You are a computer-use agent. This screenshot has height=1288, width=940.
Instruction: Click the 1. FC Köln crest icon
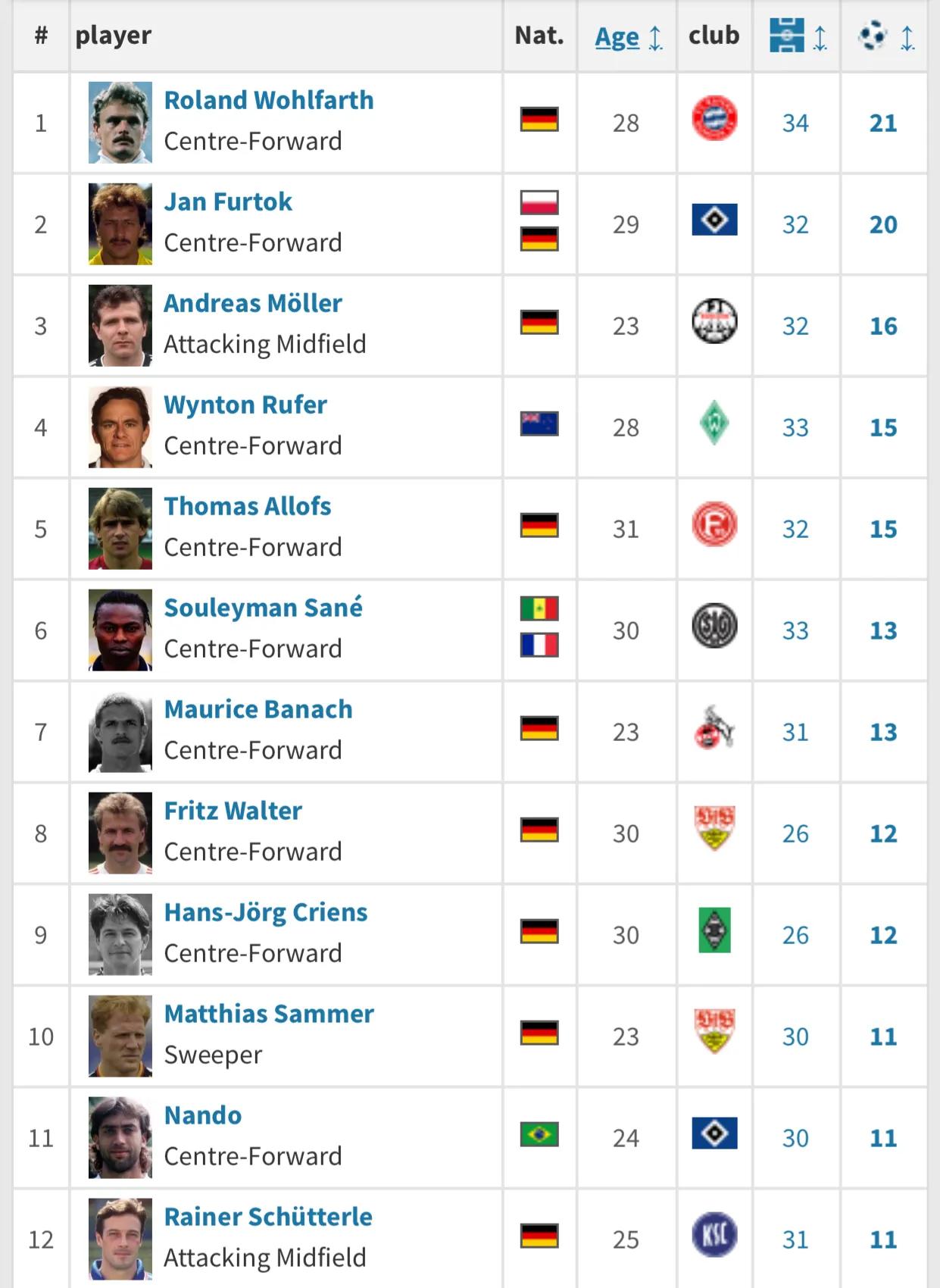[x=714, y=728]
